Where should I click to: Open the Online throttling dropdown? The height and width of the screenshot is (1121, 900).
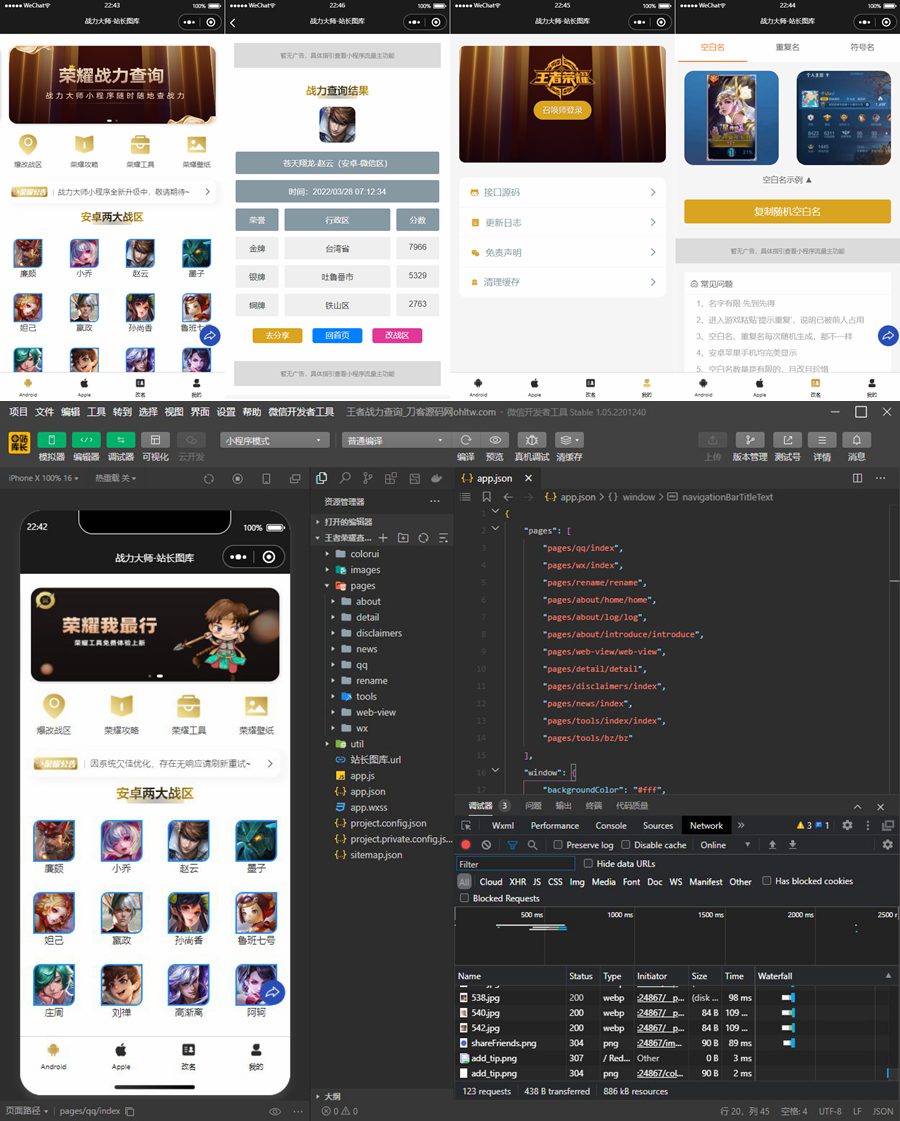tap(726, 845)
